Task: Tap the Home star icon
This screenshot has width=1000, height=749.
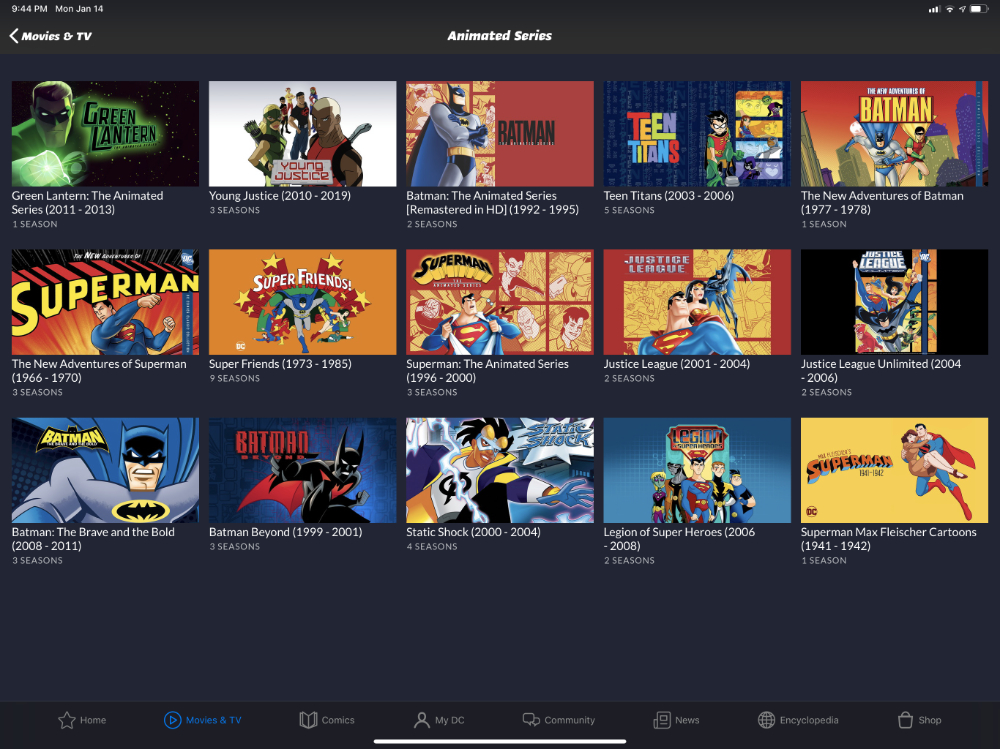Action: coord(66,720)
